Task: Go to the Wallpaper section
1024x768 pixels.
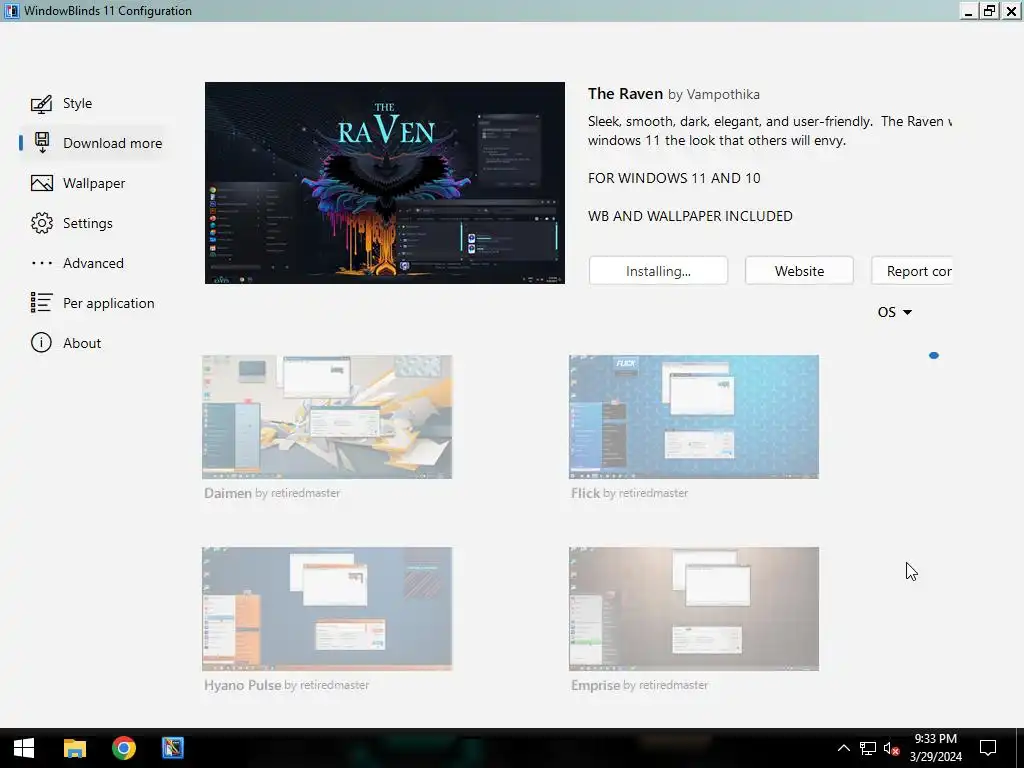Action: pos(94,184)
